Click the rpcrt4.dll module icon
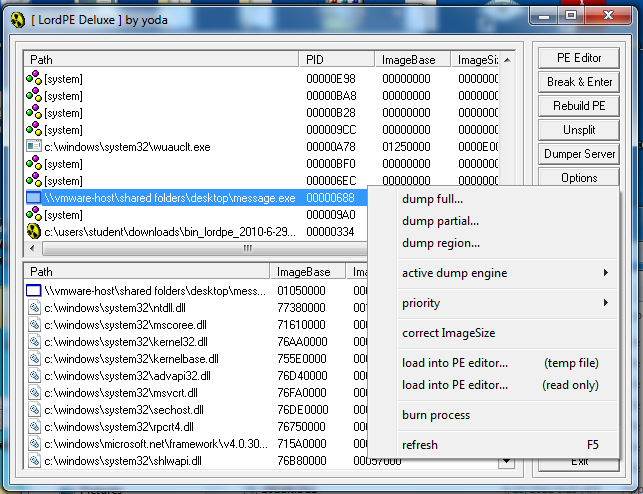 tap(34, 427)
